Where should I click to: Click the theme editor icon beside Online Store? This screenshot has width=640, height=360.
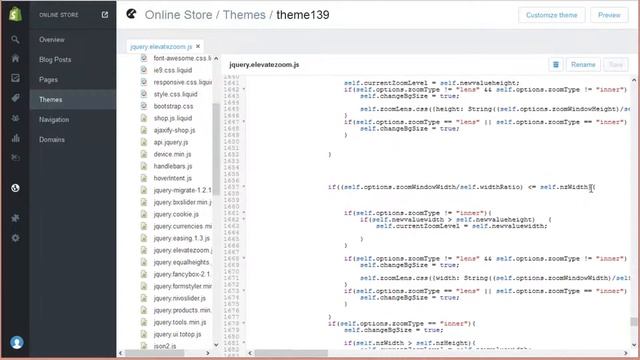pyautogui.click(x=131, y=14)
